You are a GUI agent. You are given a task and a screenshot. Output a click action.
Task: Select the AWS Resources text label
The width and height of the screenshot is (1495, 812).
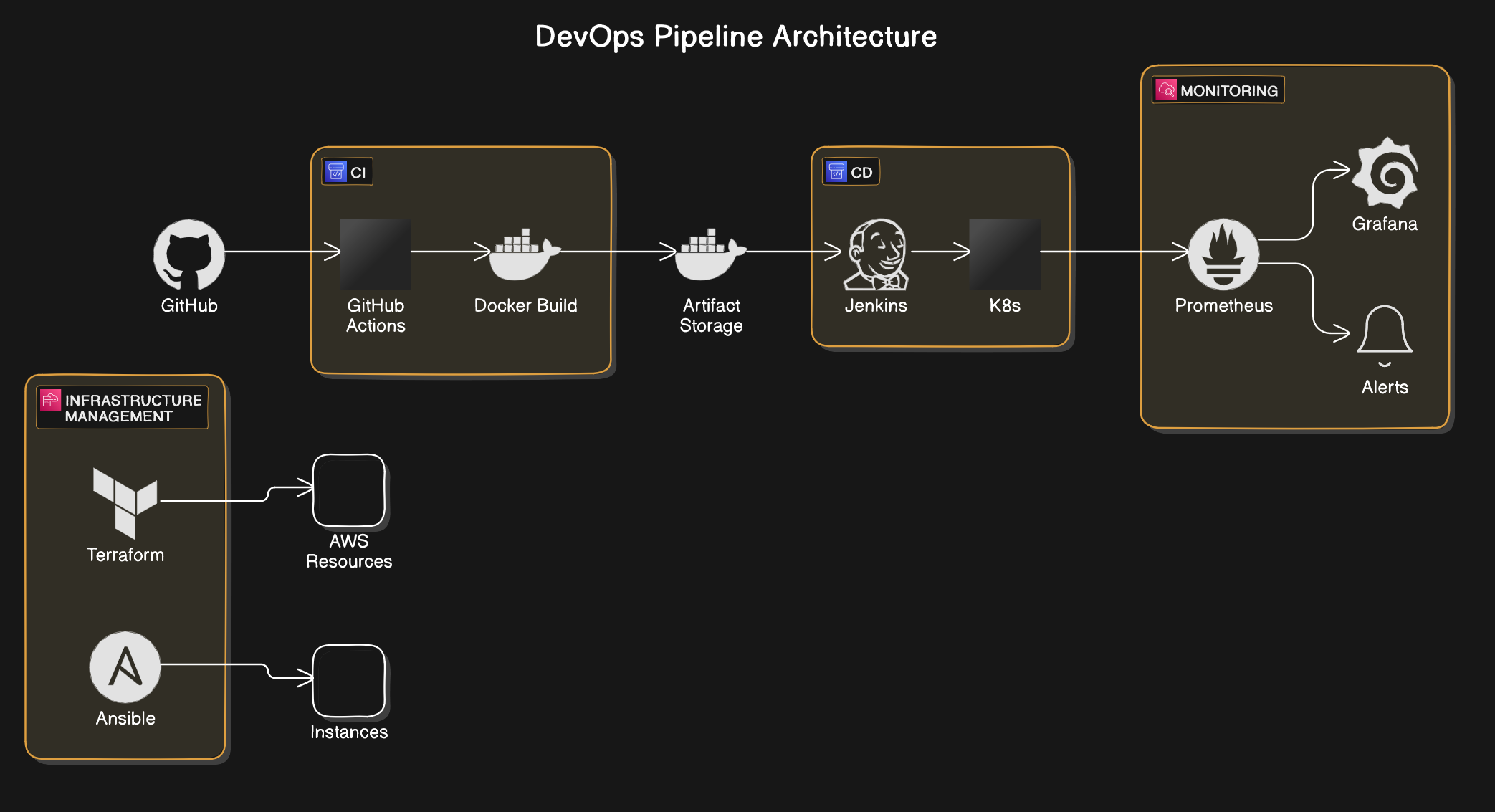click(349, 551)
